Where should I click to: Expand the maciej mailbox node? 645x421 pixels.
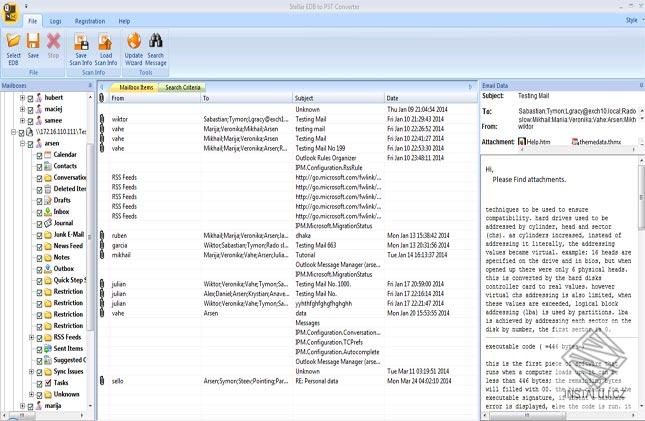click(x=22, y=109)
